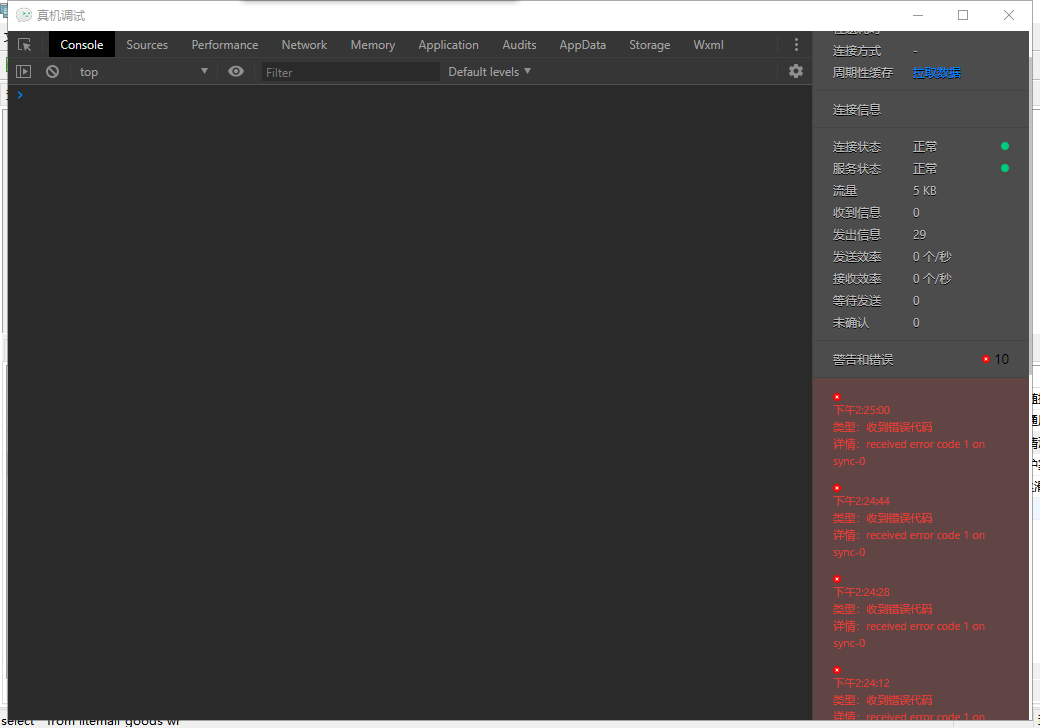The width and height of the screenshot is (1040, 728).
Task: Click the 下午2:24:28 error entry timestamp
Action: pos(862,591)
